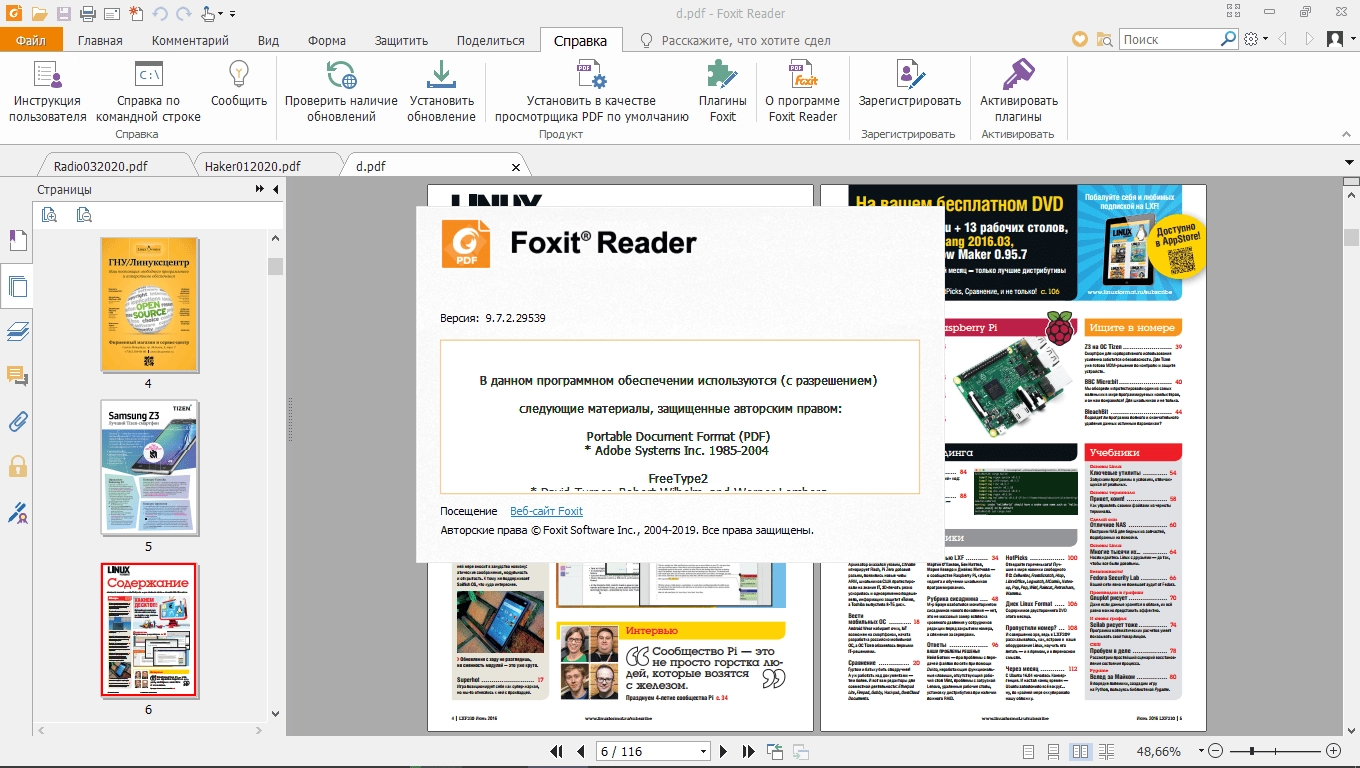The height and width of the screenshot is (768, 1360).
Task: Open the Digital signatures sidebar panel
Action: [17, 512]
